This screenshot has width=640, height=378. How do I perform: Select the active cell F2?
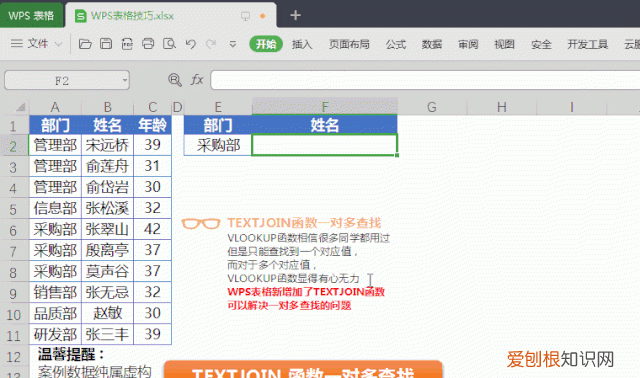(x=324, y=145)
